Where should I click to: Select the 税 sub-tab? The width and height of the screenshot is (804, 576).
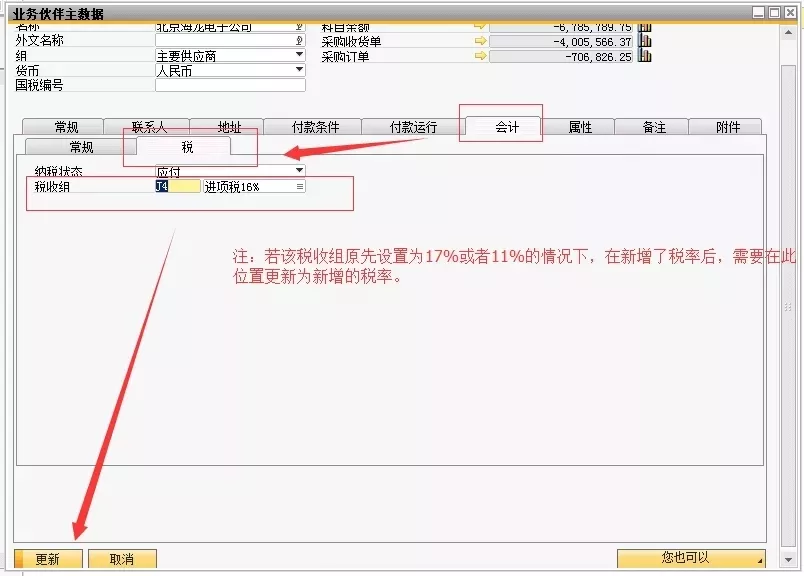(x=184, y=147)
